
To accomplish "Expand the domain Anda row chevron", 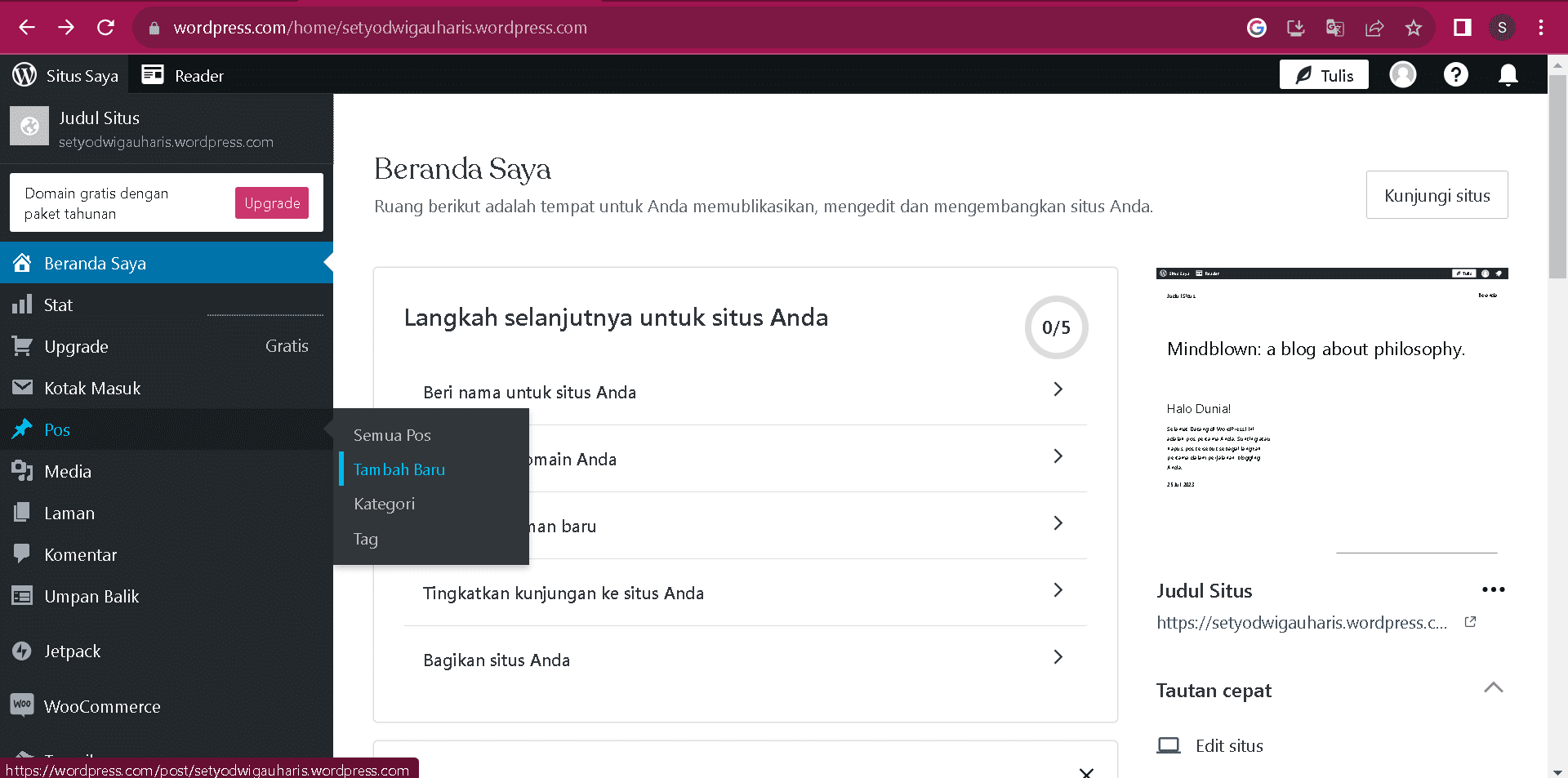I will coord(1058,456).
